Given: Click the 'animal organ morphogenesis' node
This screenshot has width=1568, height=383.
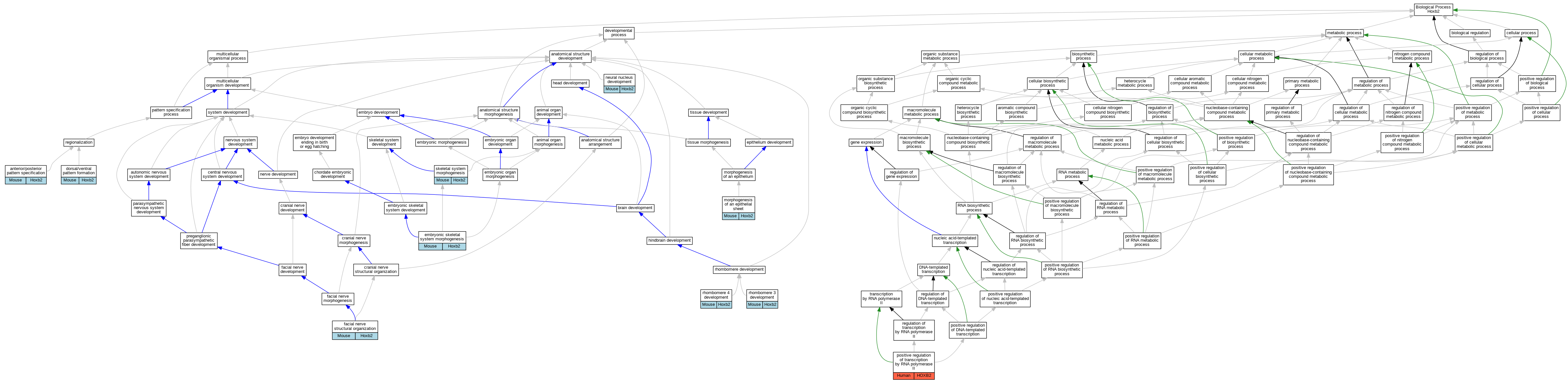Looking at the screenshot, I should [549, 142].
